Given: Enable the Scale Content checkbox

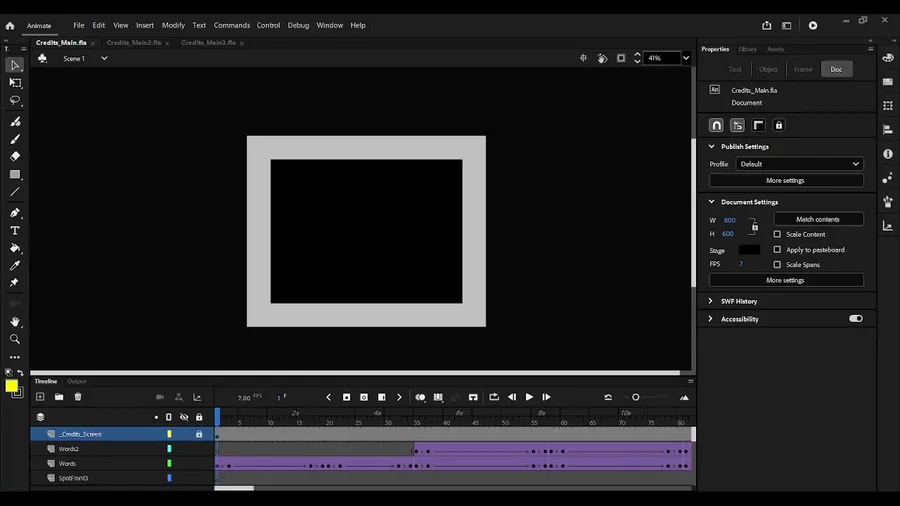Looking at the screenshot, I should point(777,234).
